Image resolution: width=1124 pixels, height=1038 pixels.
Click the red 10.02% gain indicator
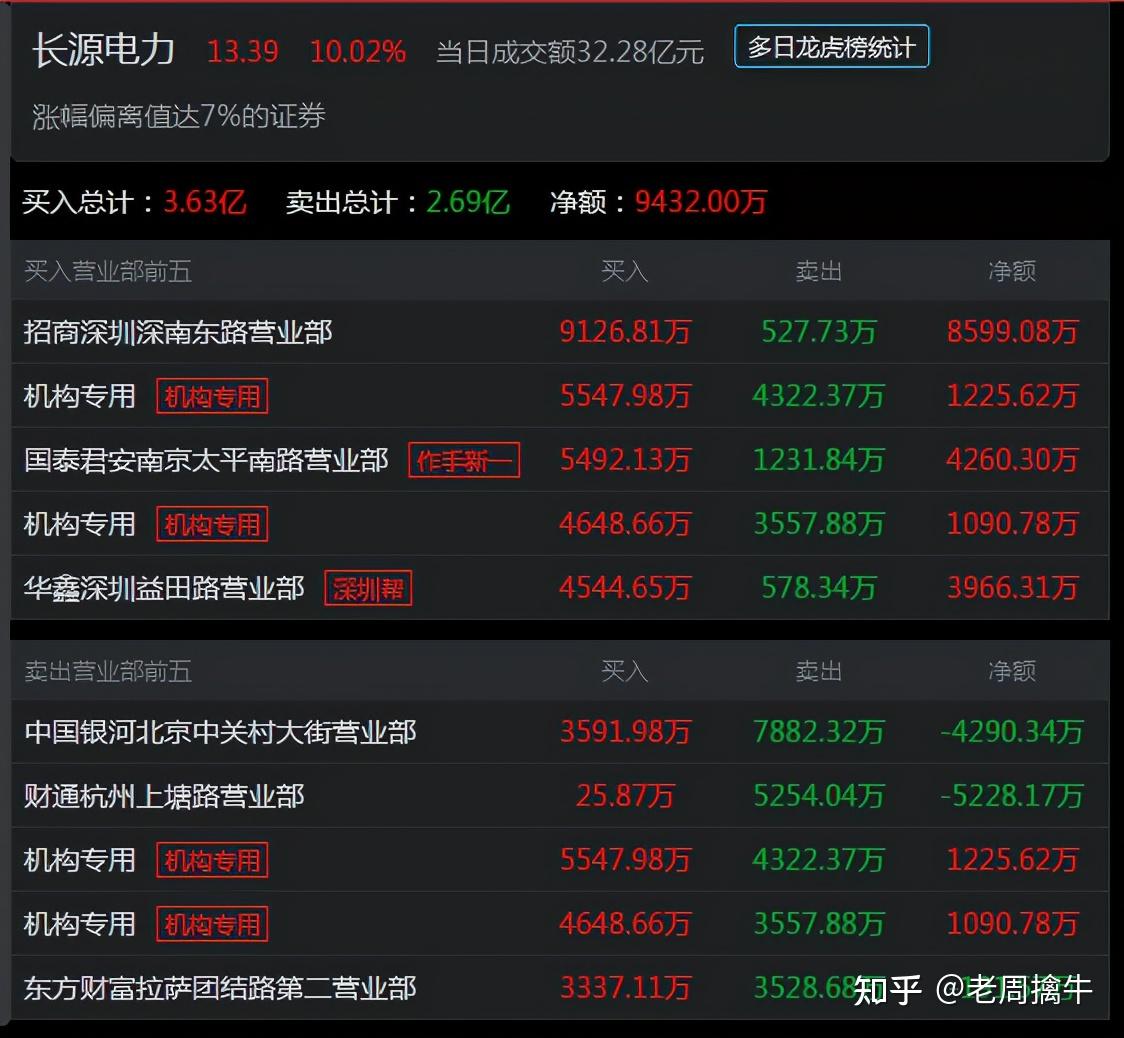tap(358, 52)
